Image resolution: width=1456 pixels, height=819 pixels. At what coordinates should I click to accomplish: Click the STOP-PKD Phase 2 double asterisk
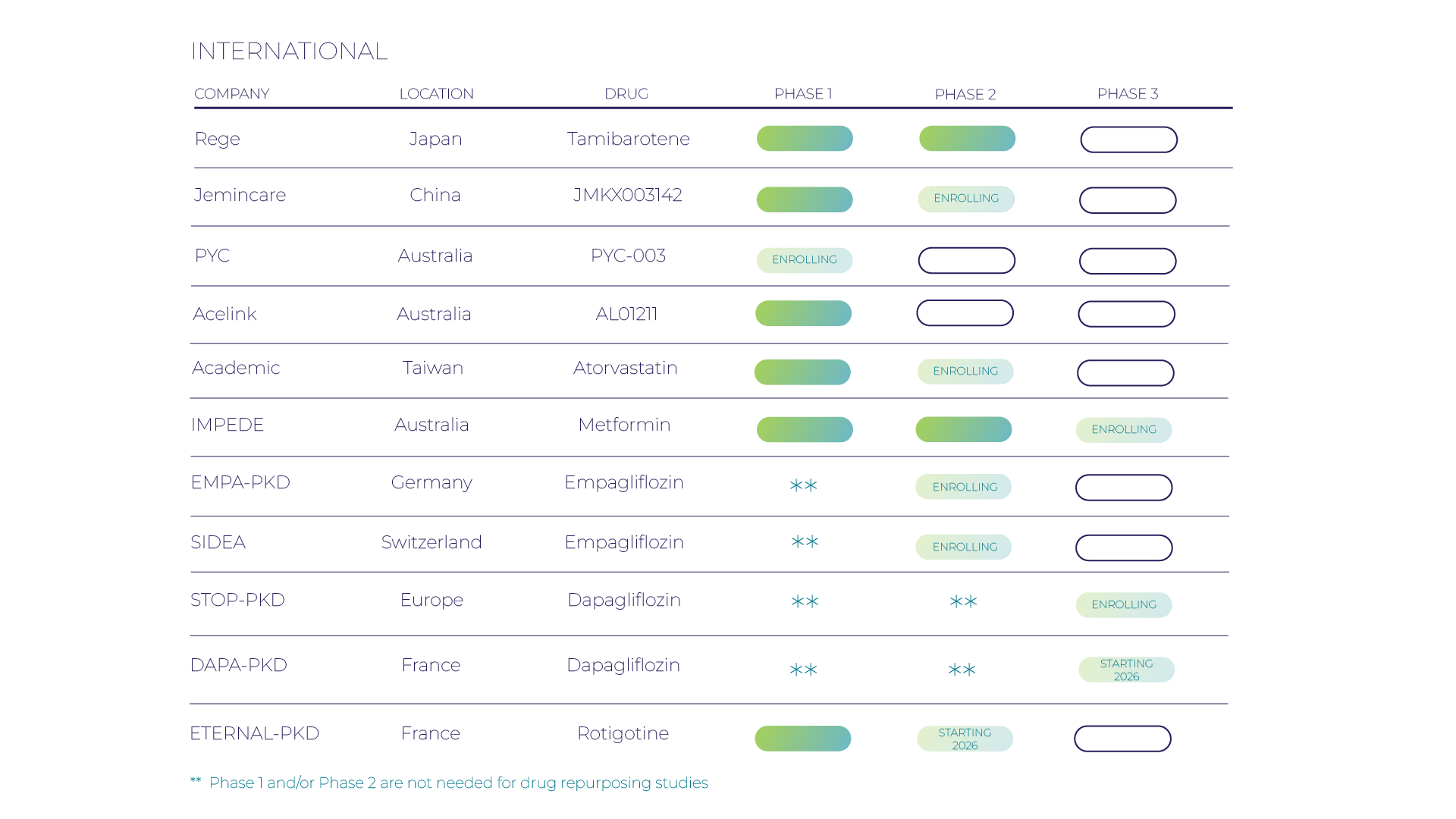963,602
